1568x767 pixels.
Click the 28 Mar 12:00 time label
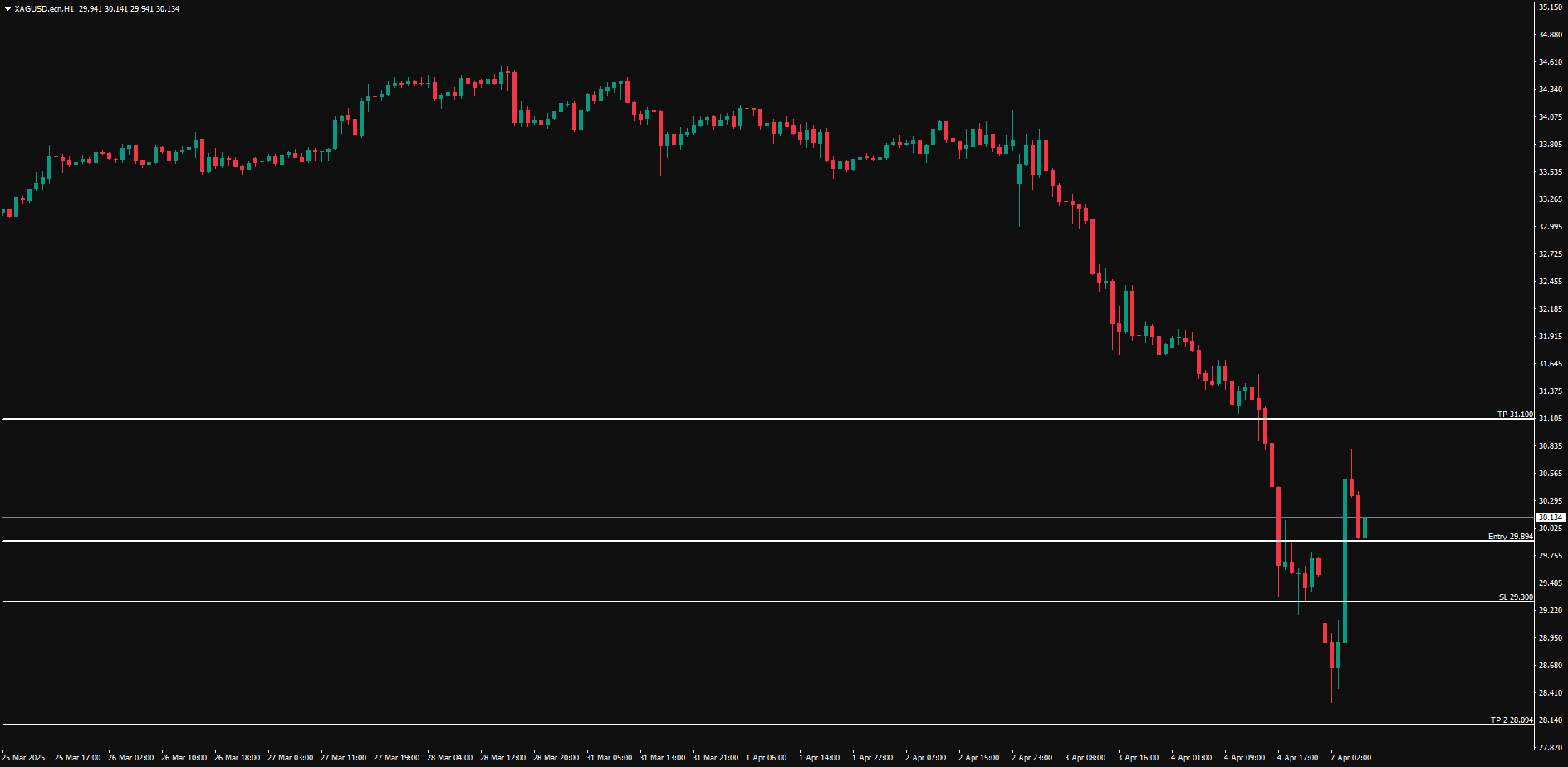[502, 758]
